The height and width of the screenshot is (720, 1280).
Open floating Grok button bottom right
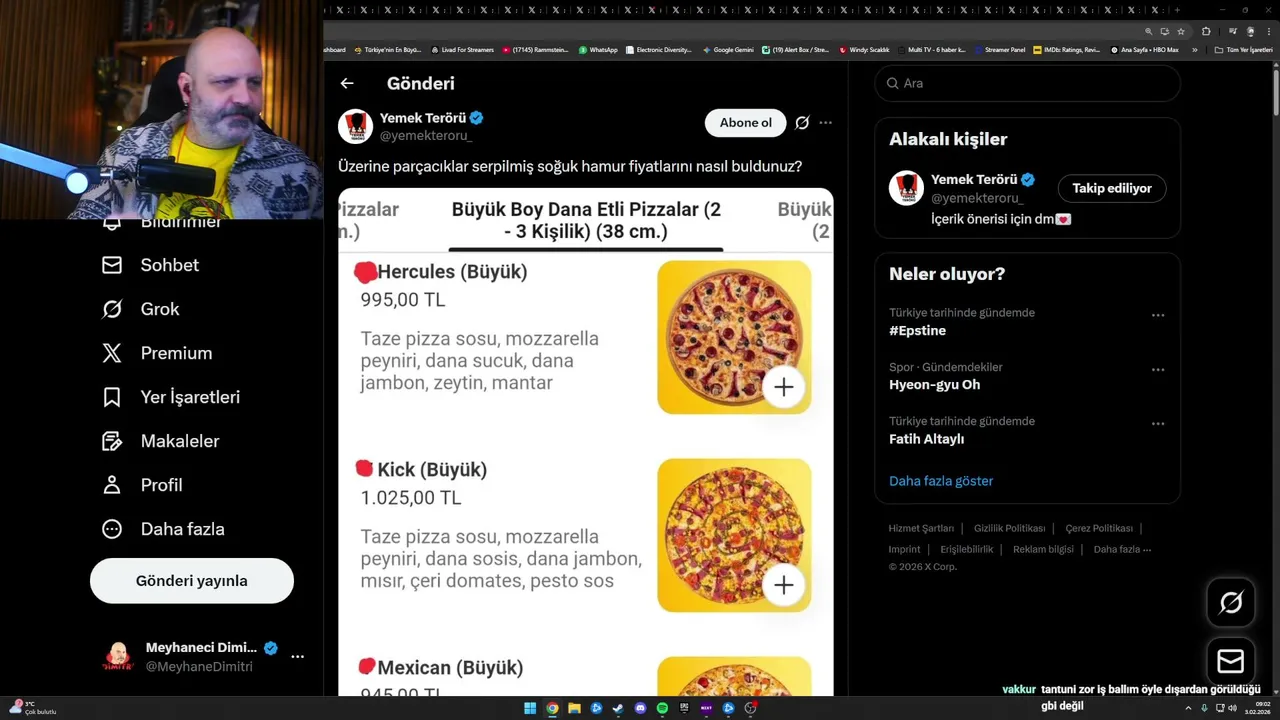tap(1231, 602)
